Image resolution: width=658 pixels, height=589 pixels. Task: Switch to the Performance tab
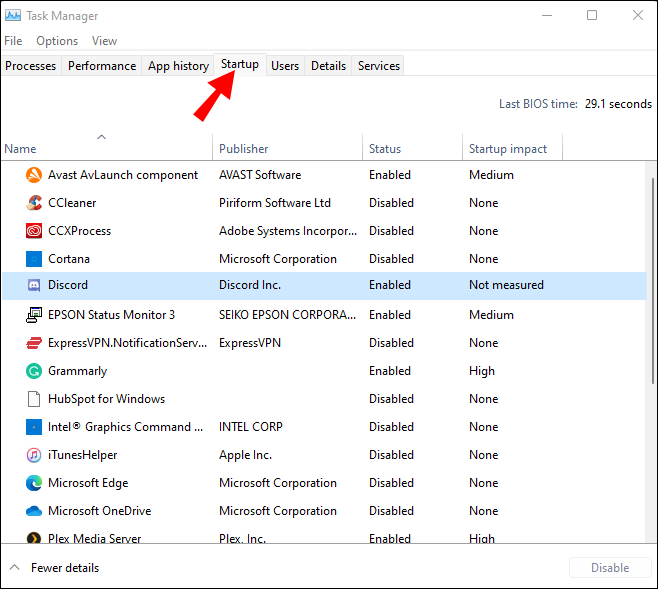coord(102,66)
